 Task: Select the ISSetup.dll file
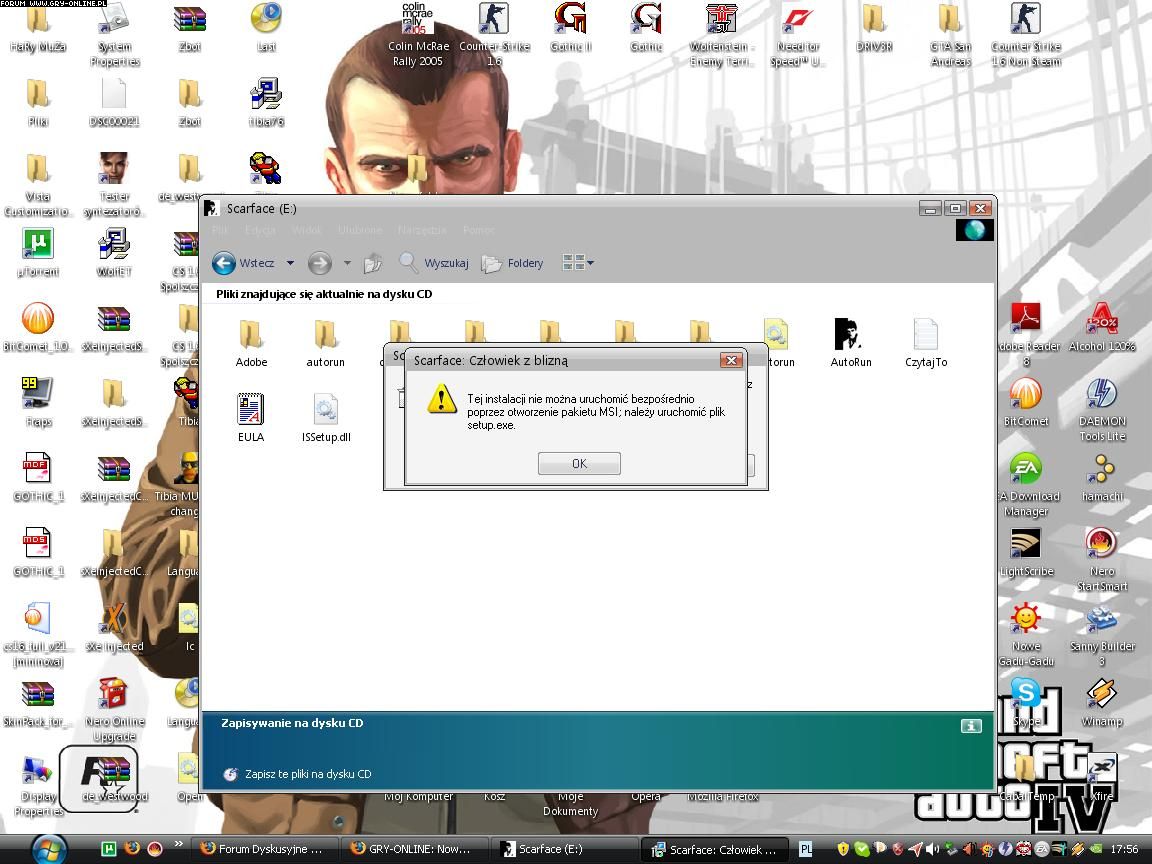[326, 416]
